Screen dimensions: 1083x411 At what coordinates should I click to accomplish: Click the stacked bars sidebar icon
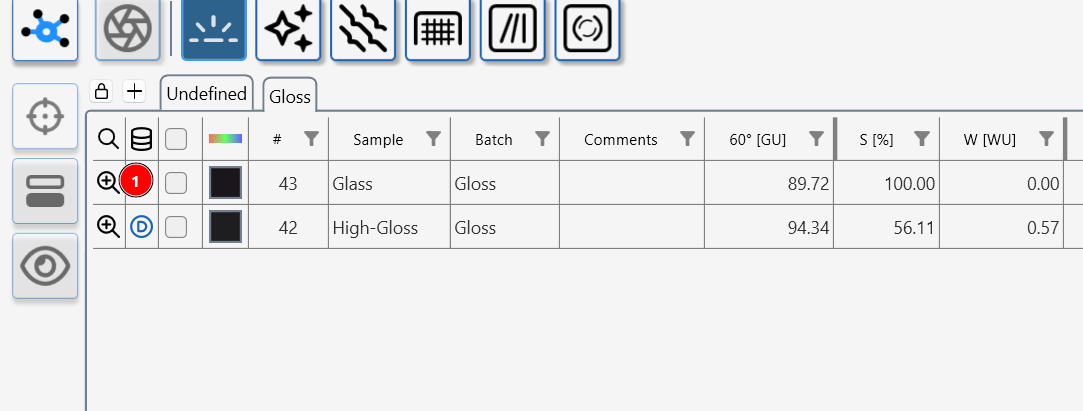pyautogui.click(x=44, y=191)
